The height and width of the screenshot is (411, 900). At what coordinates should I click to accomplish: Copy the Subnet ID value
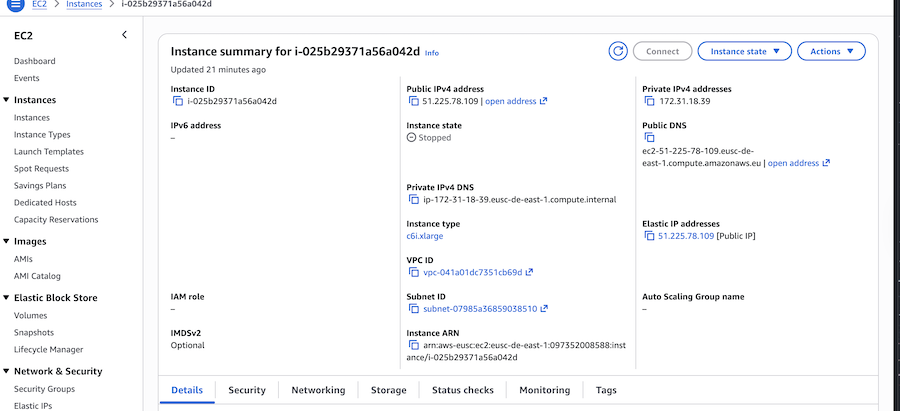coord(413,309)
